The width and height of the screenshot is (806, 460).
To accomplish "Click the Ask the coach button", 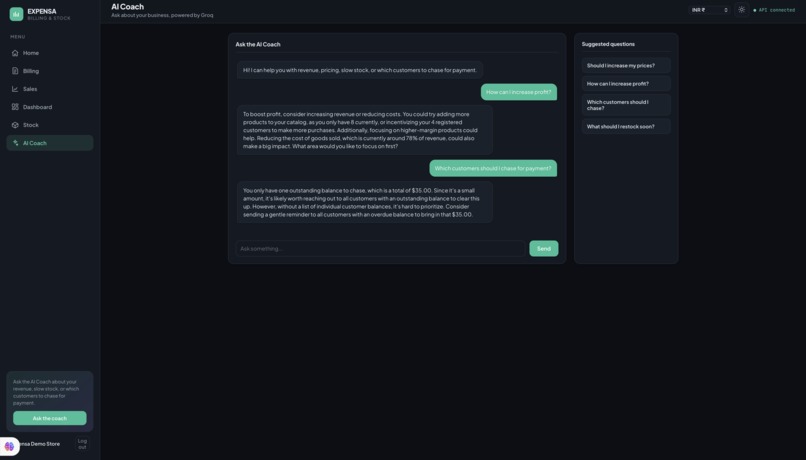I will [50, 418].
